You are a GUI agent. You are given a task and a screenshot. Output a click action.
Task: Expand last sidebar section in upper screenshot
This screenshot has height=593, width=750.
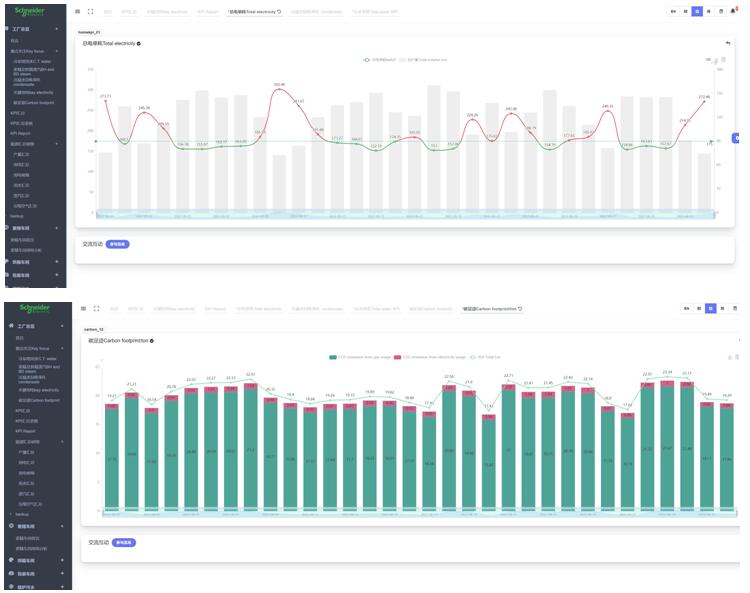click(x=57, y=274)
